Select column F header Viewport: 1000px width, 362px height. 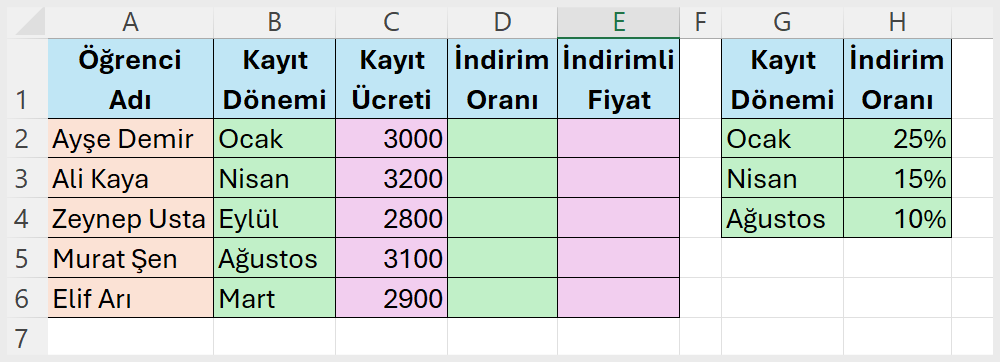tap(700, 22)
